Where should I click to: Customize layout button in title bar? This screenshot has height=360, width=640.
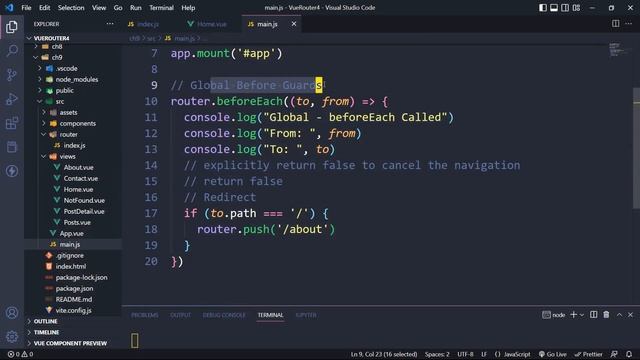pos(576,8)
